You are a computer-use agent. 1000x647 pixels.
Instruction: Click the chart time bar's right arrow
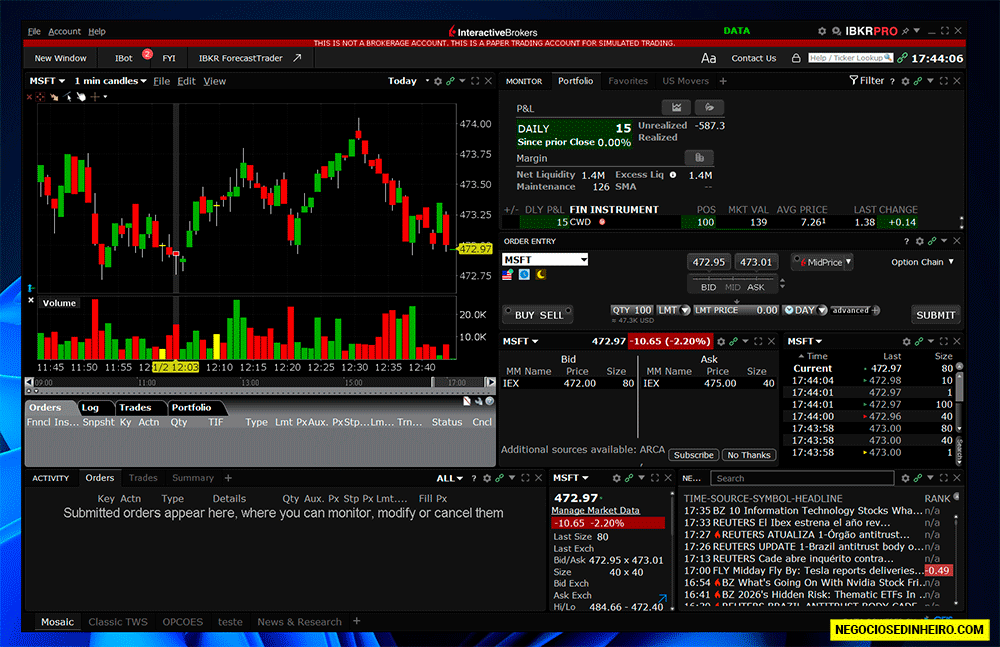pos(490,382)
